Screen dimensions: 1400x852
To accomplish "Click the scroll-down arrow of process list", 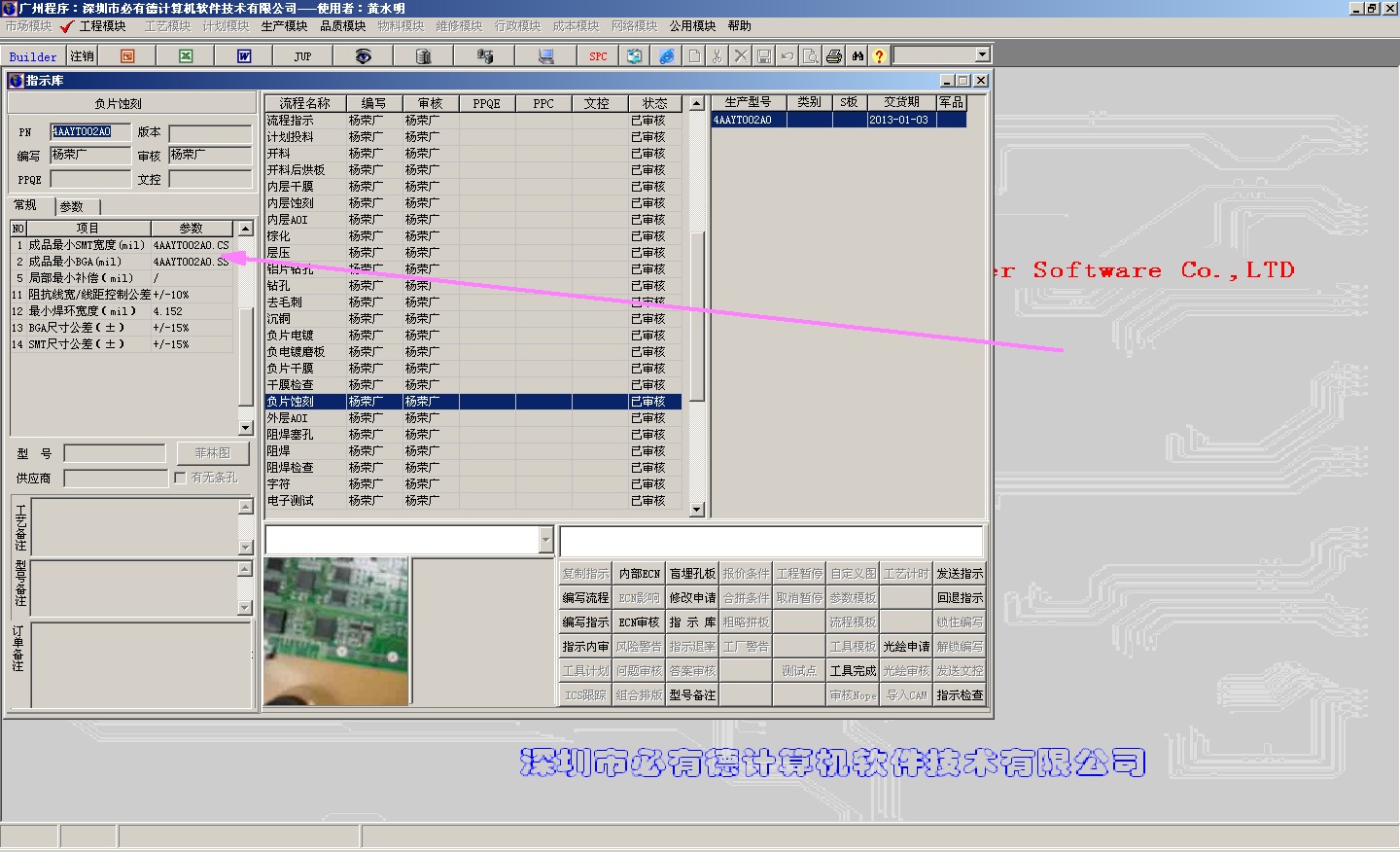I will coord(696,510).
